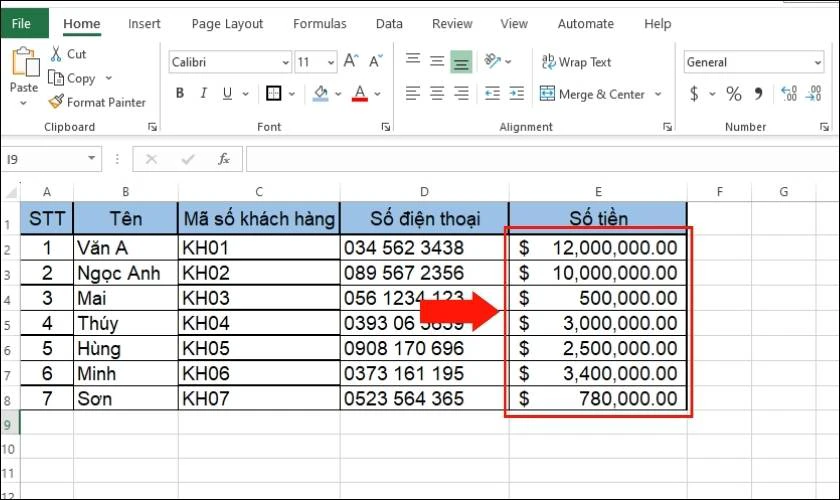840x500 pixels.
Task: Toggle Italic formatting
Action: tap(204, 93)
